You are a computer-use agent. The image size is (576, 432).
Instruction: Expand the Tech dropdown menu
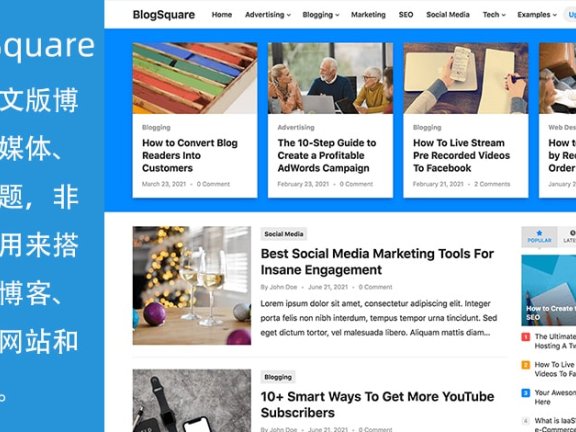[x=494, y=15]
